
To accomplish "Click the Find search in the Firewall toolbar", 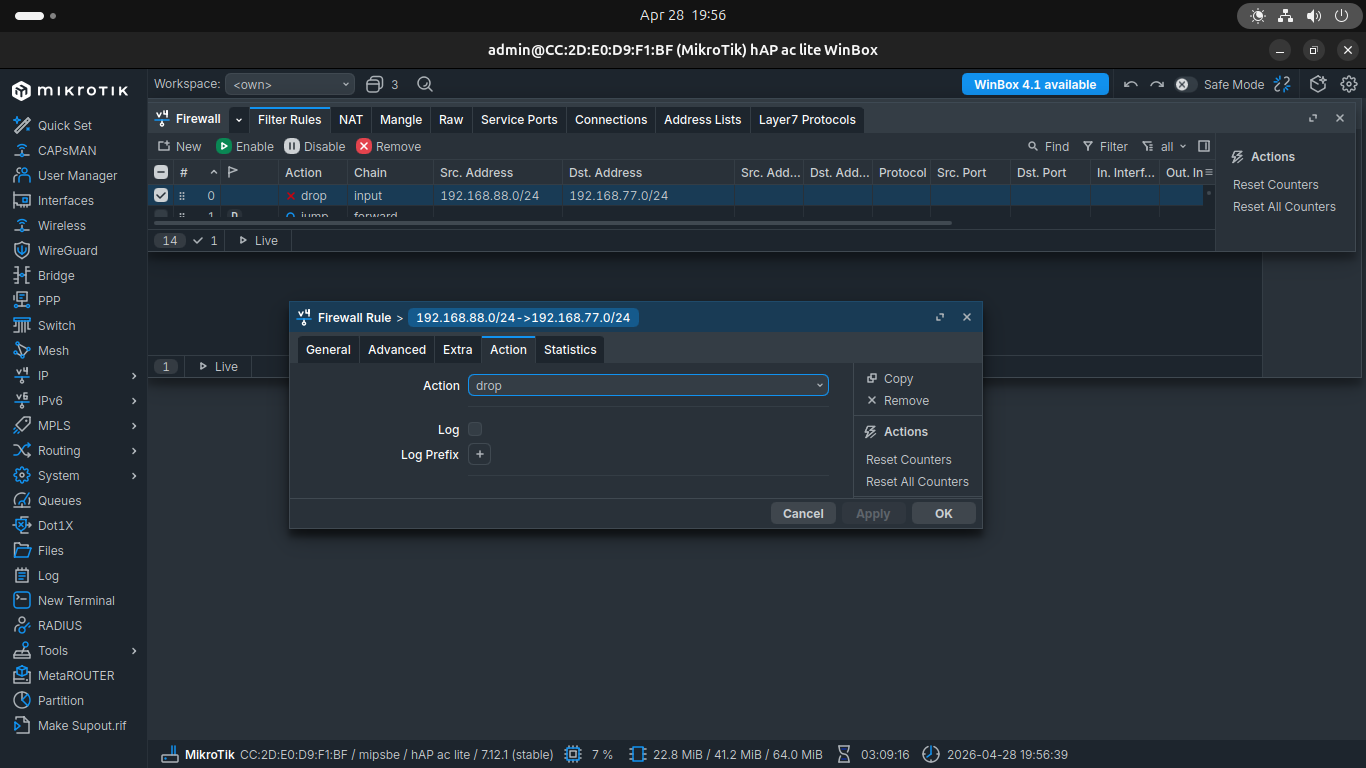I will (1049, 146).
